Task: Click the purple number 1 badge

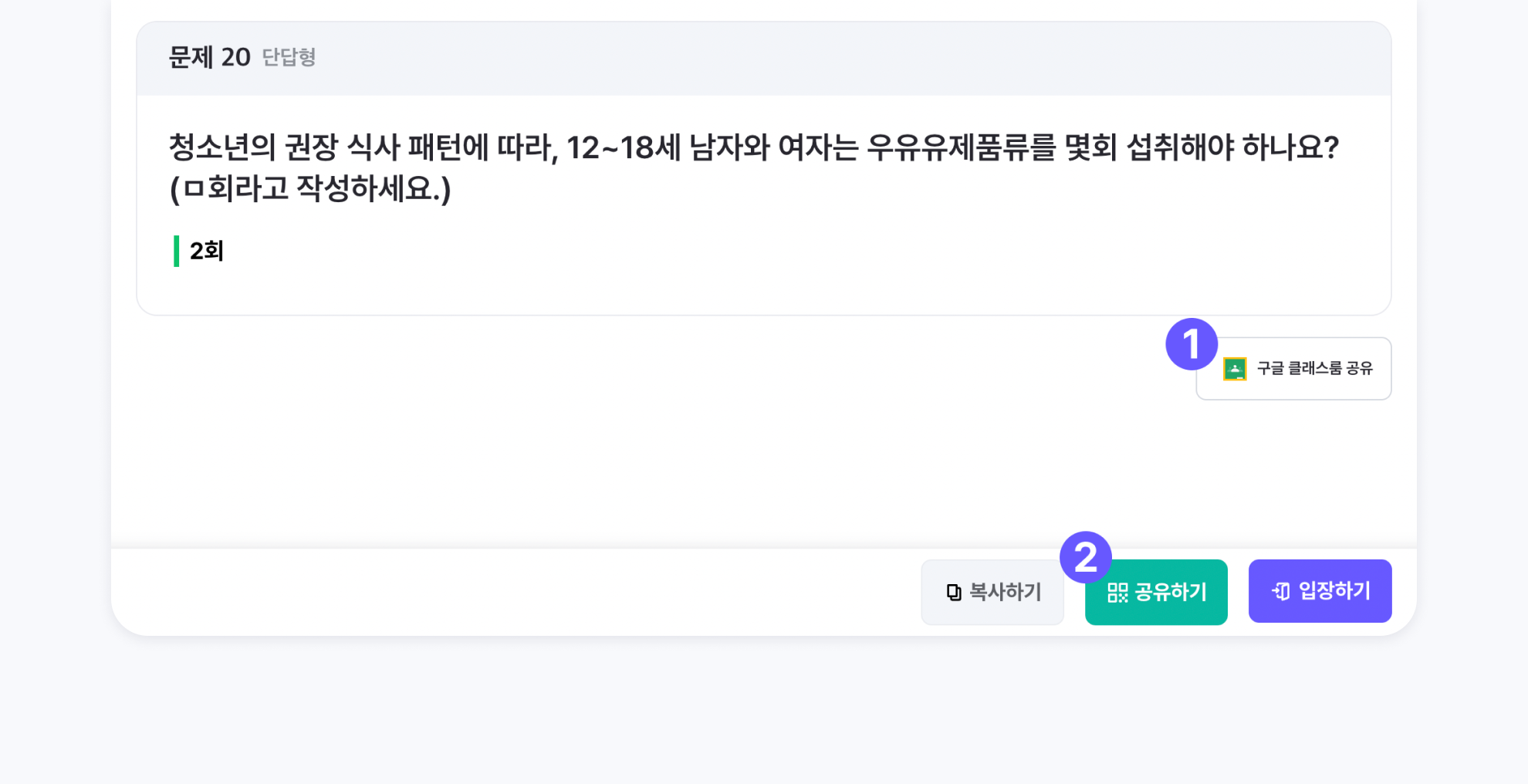Action: click(1191, 344)
